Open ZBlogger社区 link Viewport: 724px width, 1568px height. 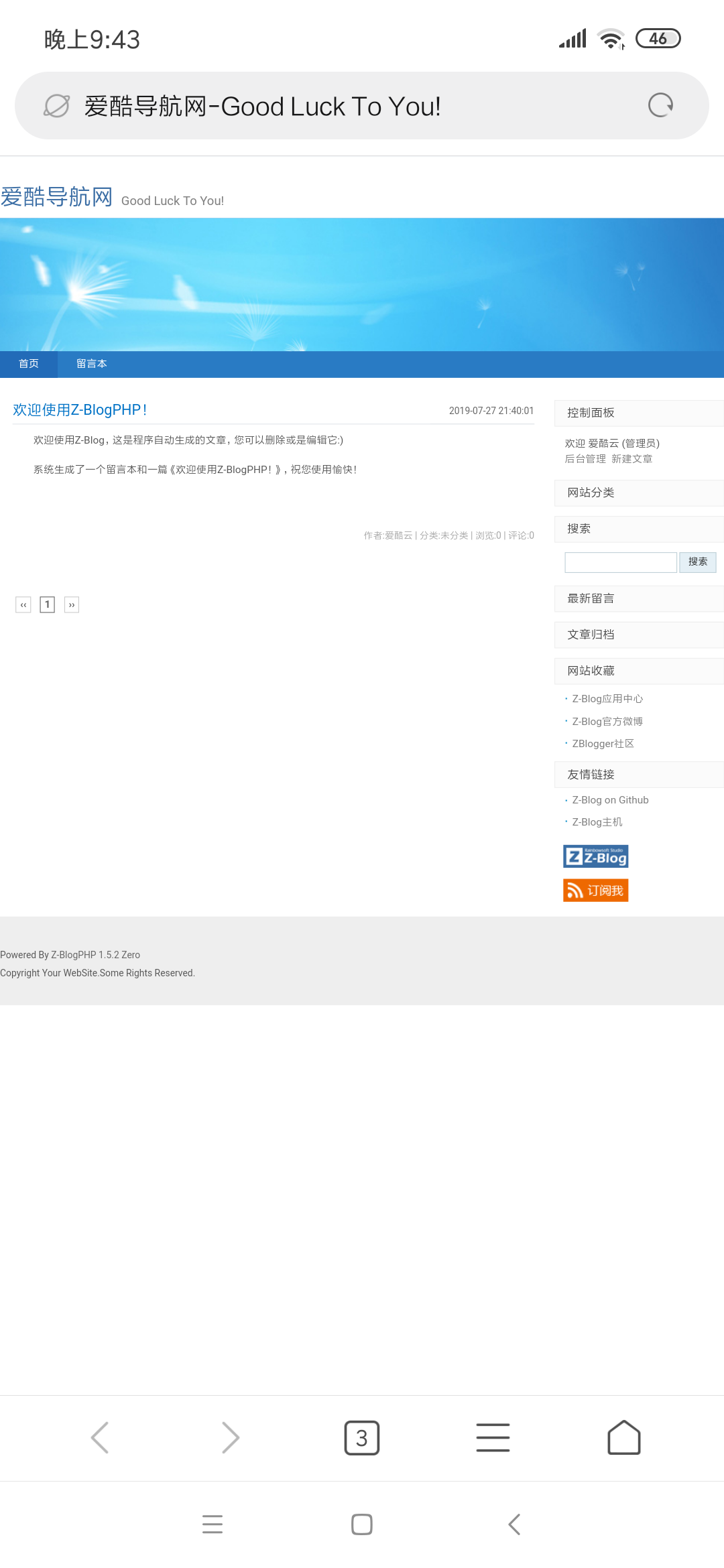603,744
